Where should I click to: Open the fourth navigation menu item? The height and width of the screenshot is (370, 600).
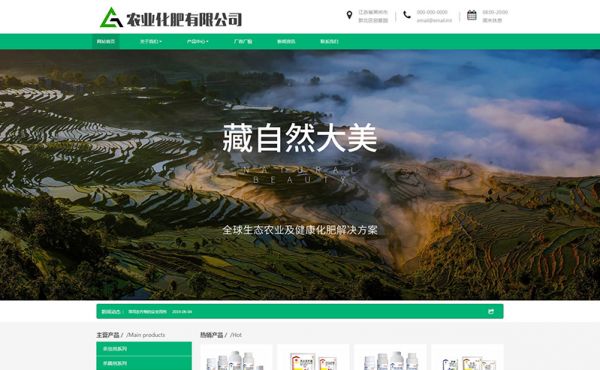243,41
